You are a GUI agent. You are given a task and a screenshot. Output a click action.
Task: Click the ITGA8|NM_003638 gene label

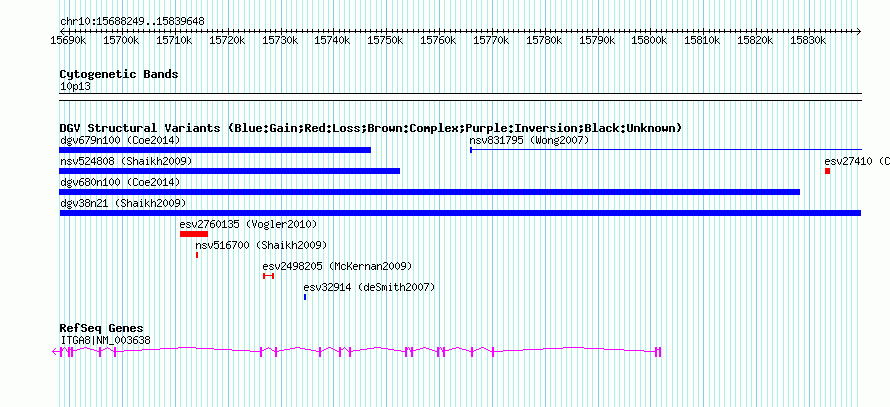pos(105,341)
